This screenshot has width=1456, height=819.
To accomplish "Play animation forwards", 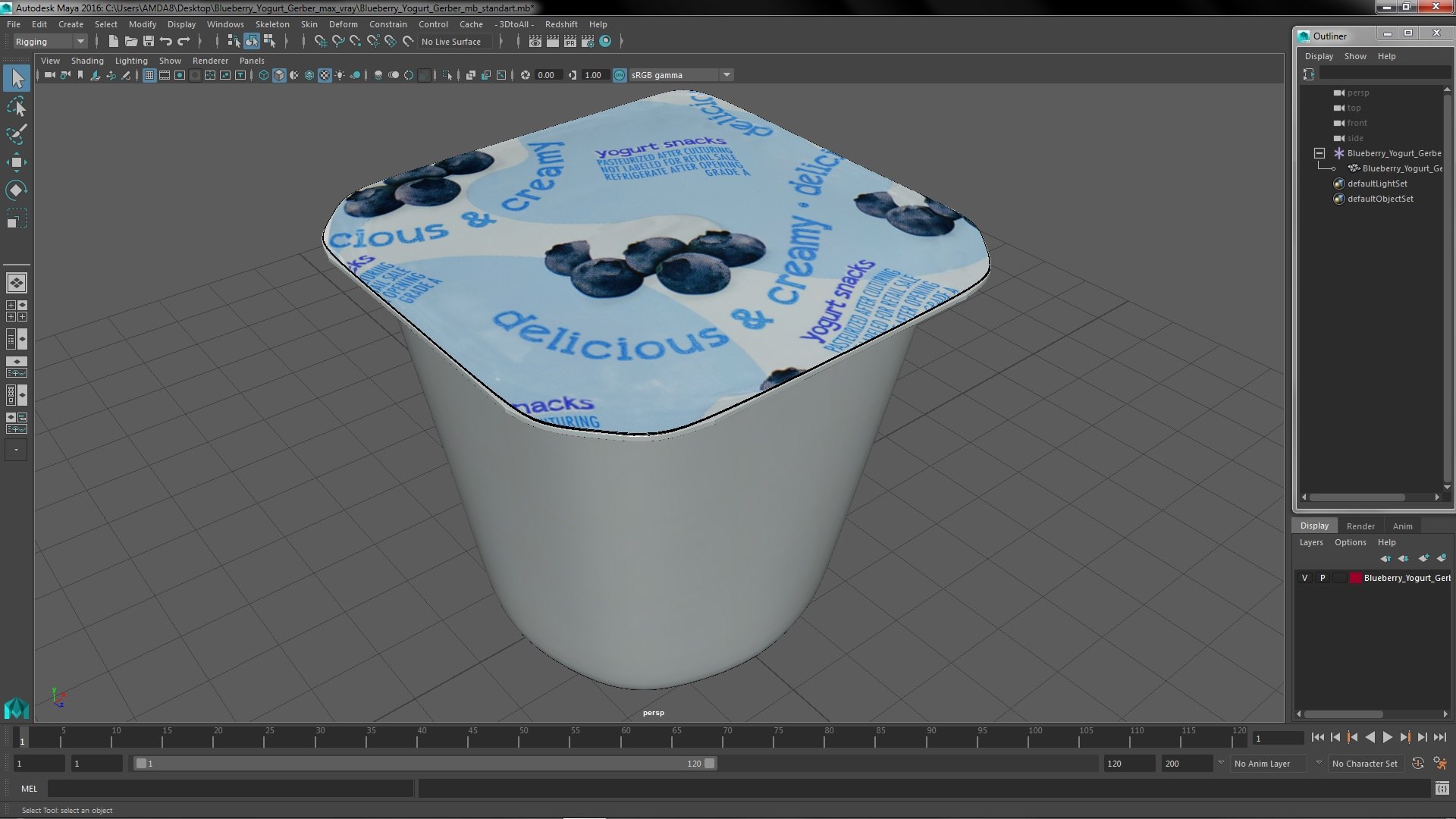I will coord(1387,737).
